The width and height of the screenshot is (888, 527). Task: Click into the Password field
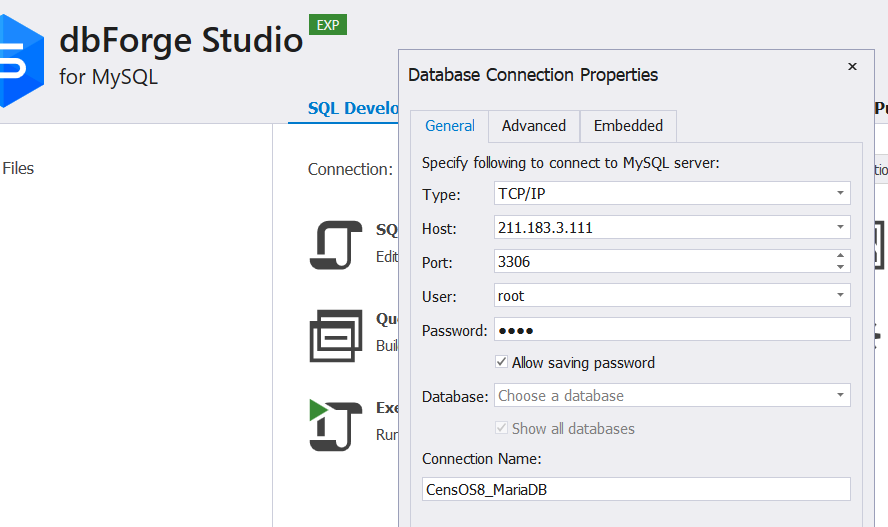click(672, 329)
